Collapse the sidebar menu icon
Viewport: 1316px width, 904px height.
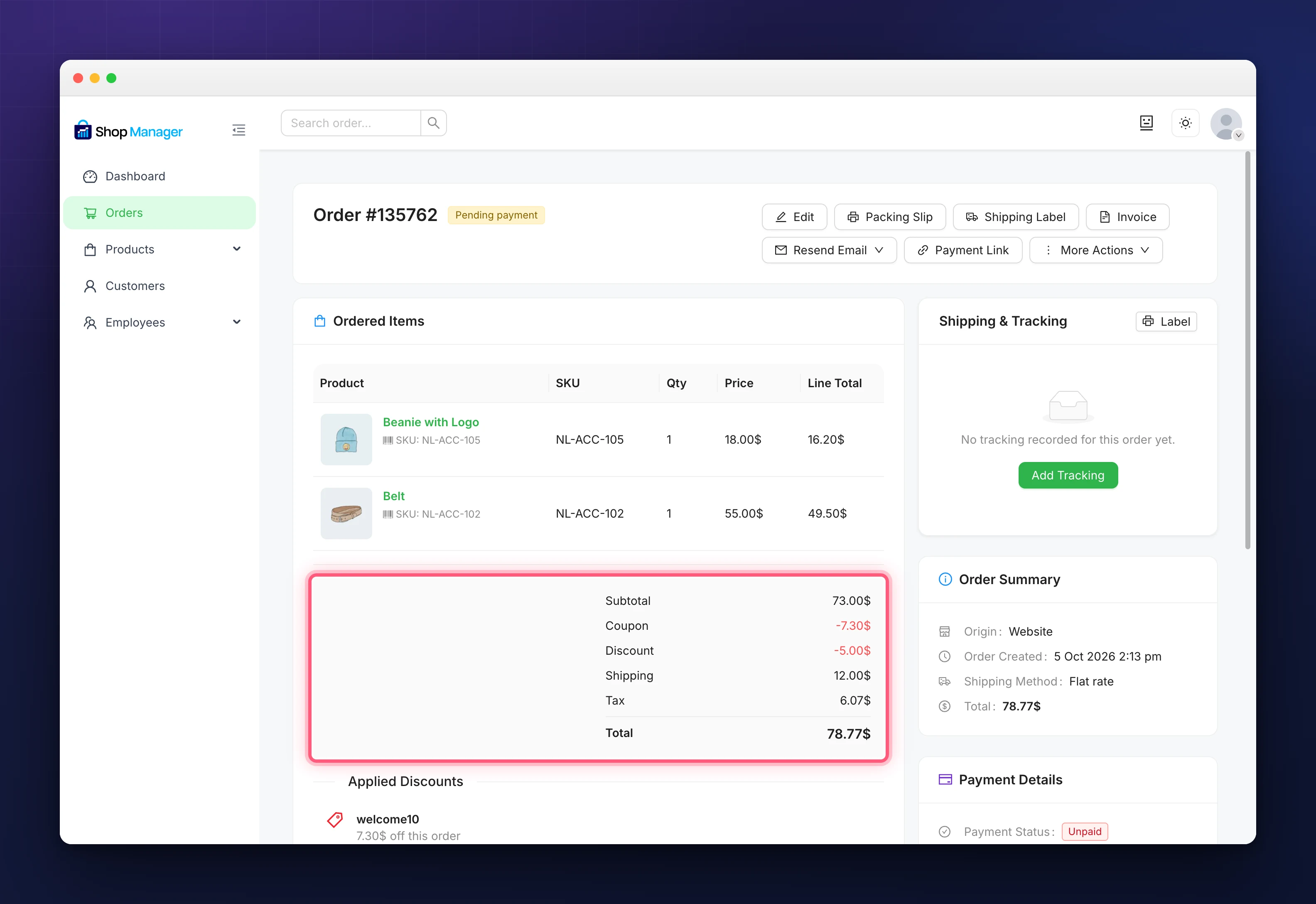[x=238, y=130]
